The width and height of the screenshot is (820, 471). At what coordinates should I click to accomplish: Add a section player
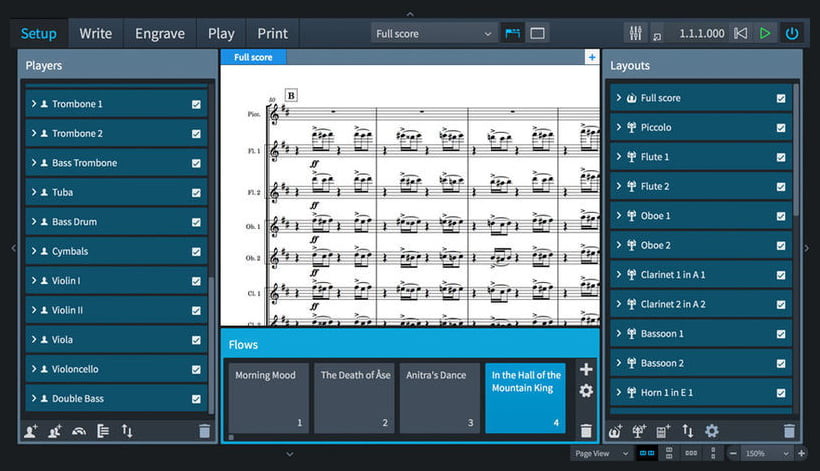(x=54, y=431)
